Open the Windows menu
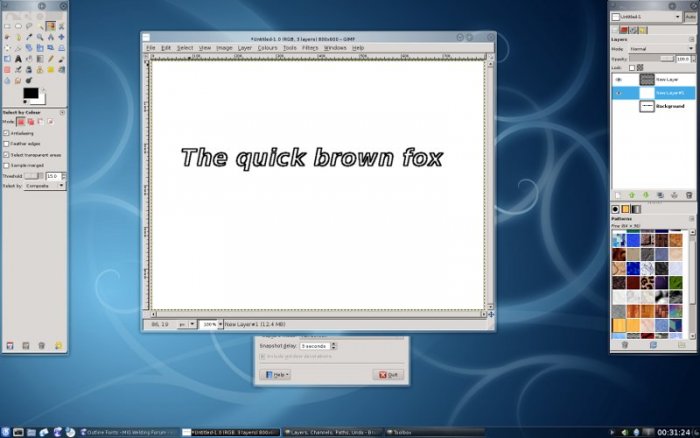 (x=335, y=48)
